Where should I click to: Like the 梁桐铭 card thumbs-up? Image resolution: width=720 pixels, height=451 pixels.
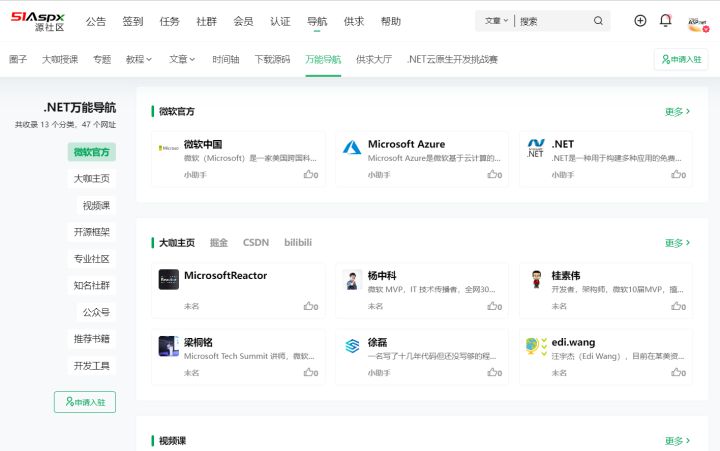pyautogui.click(x=310, y=372)
